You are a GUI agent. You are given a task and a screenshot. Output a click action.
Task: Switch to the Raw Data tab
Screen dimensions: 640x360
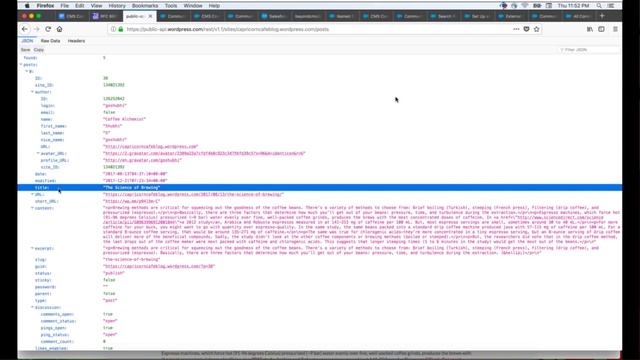pos(50,41)
